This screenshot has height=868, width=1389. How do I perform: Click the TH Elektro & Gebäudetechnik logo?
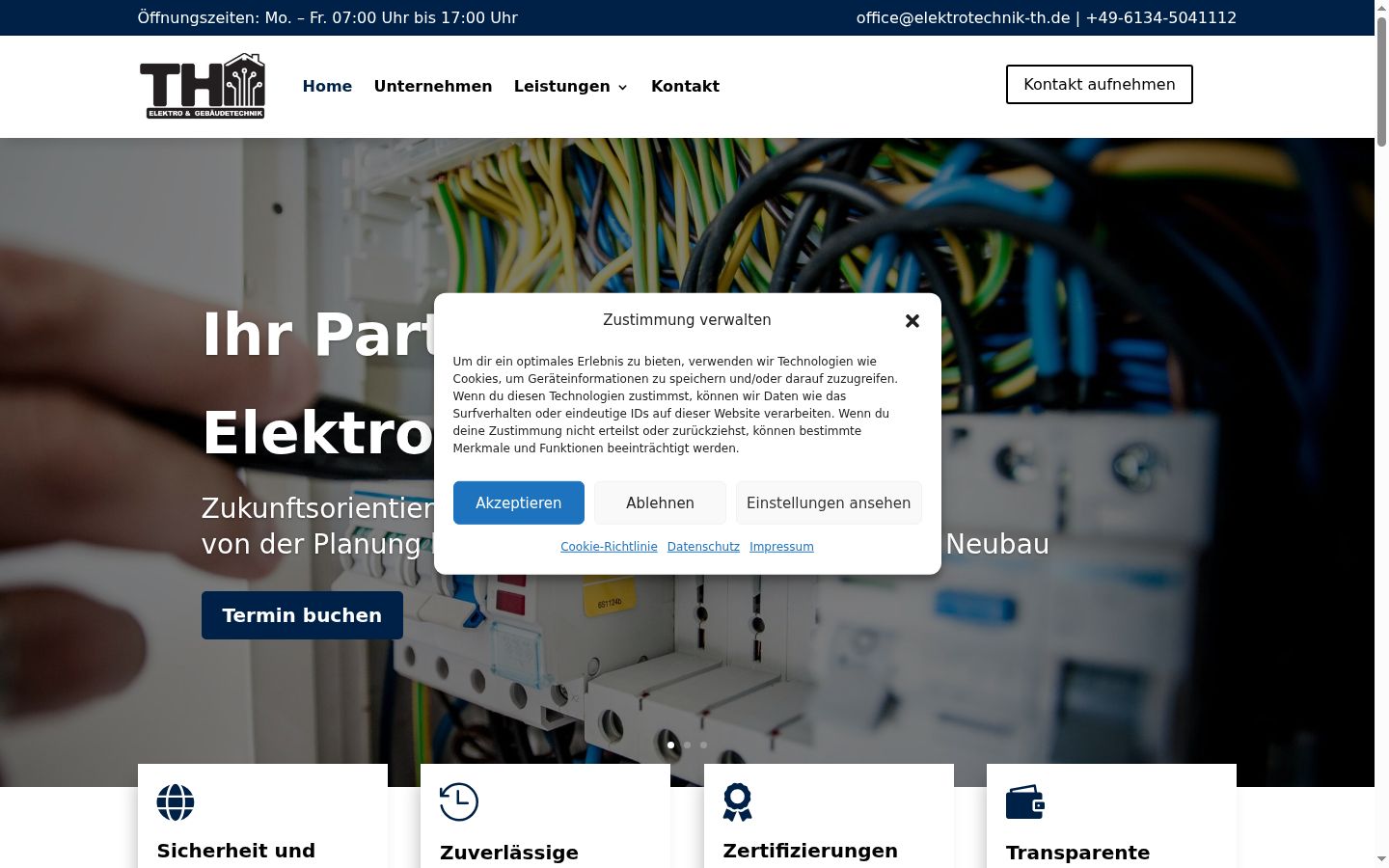click(x=203, y=86)
